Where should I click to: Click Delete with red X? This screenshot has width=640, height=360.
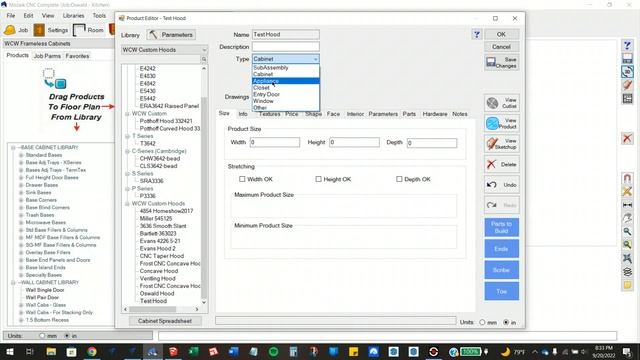point(501,164)
